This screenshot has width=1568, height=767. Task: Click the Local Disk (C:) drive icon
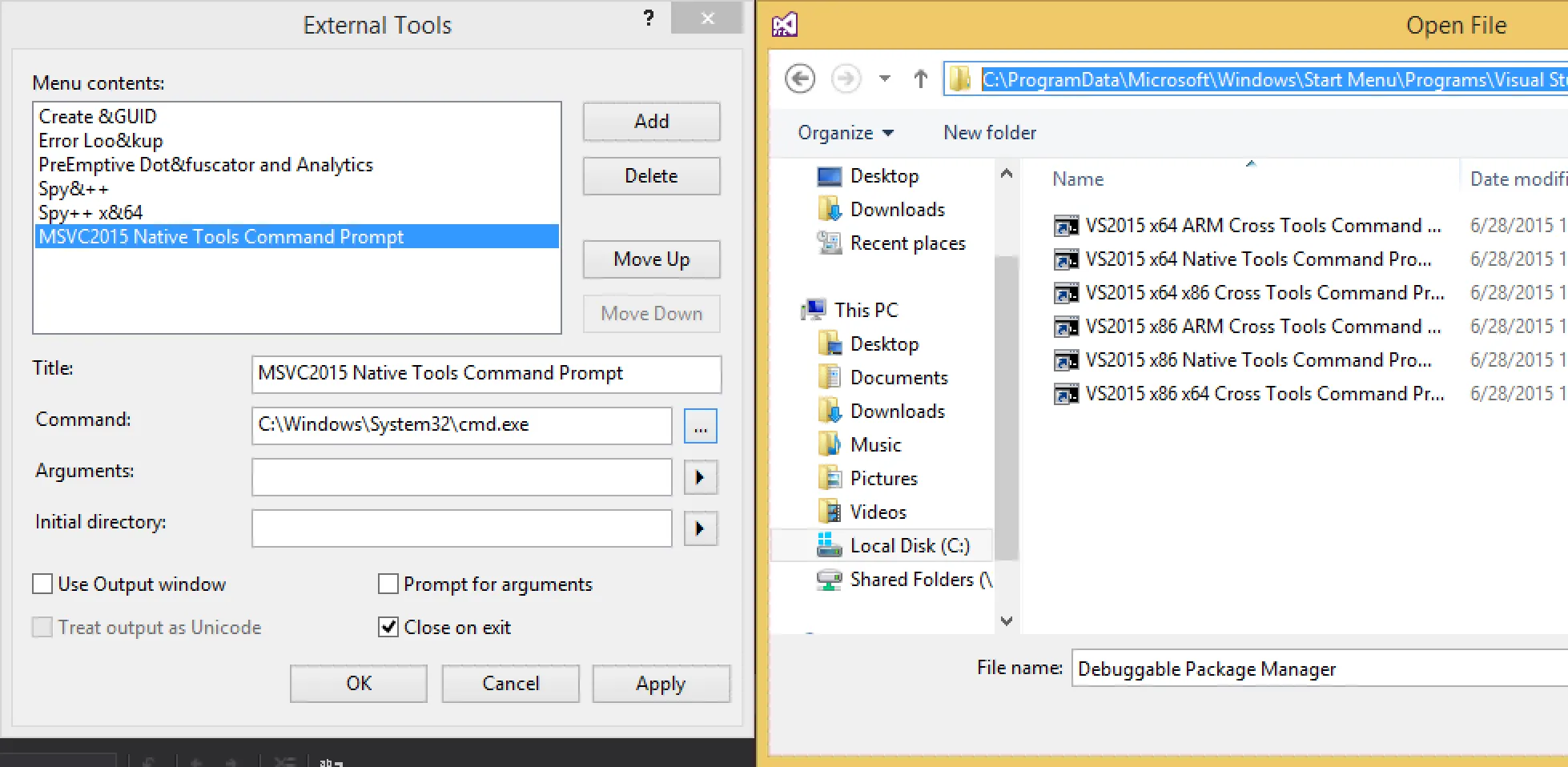coord(829,545)
